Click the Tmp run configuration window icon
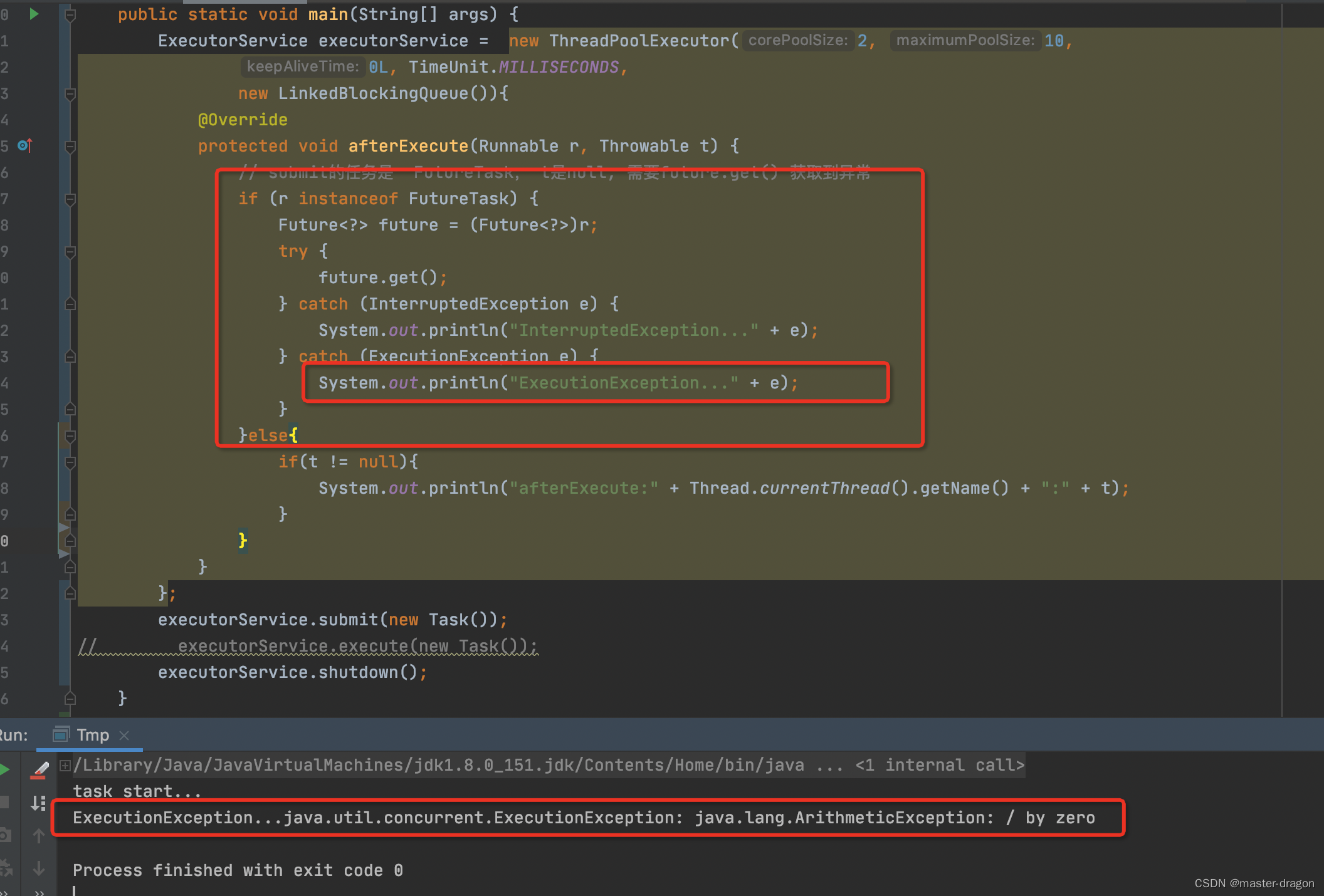1324x896 pixels. point(61,734)
